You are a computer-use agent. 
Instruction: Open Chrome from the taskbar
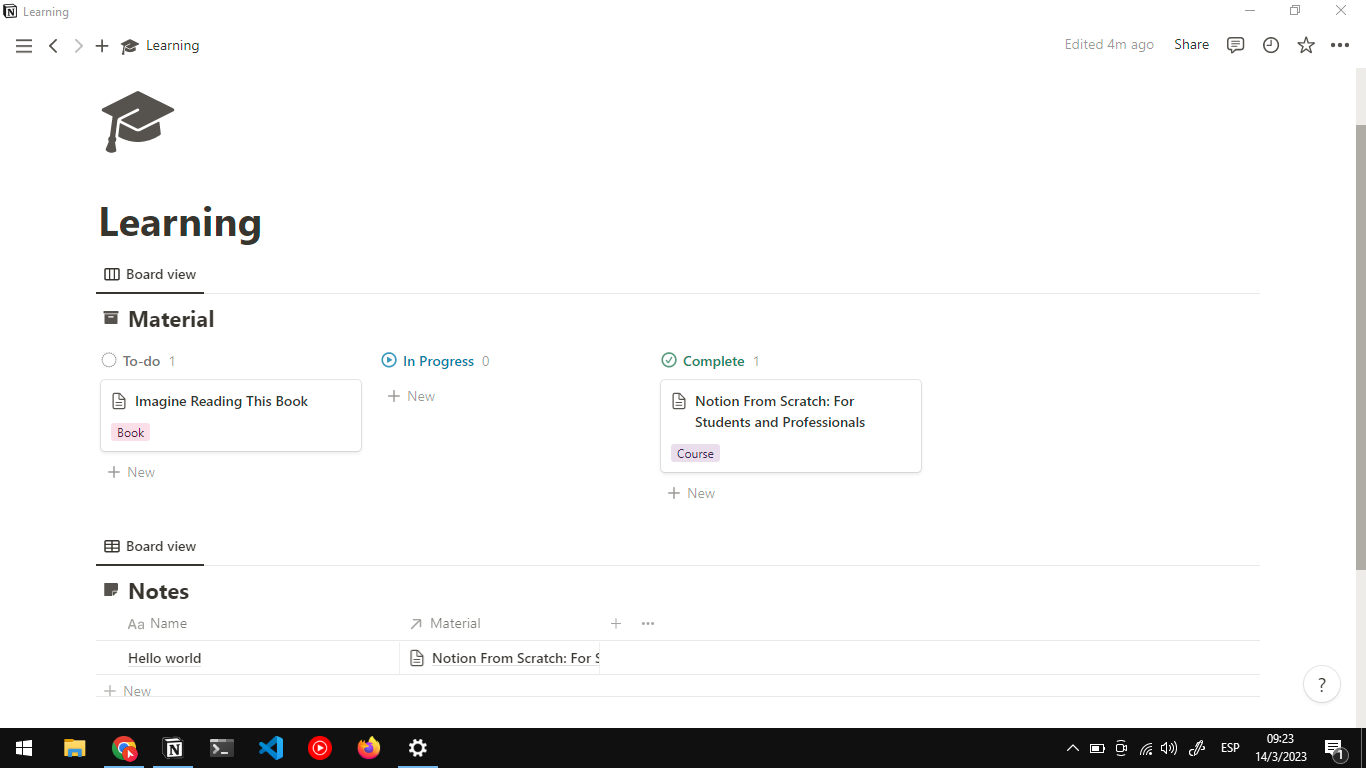click(124, 748)
